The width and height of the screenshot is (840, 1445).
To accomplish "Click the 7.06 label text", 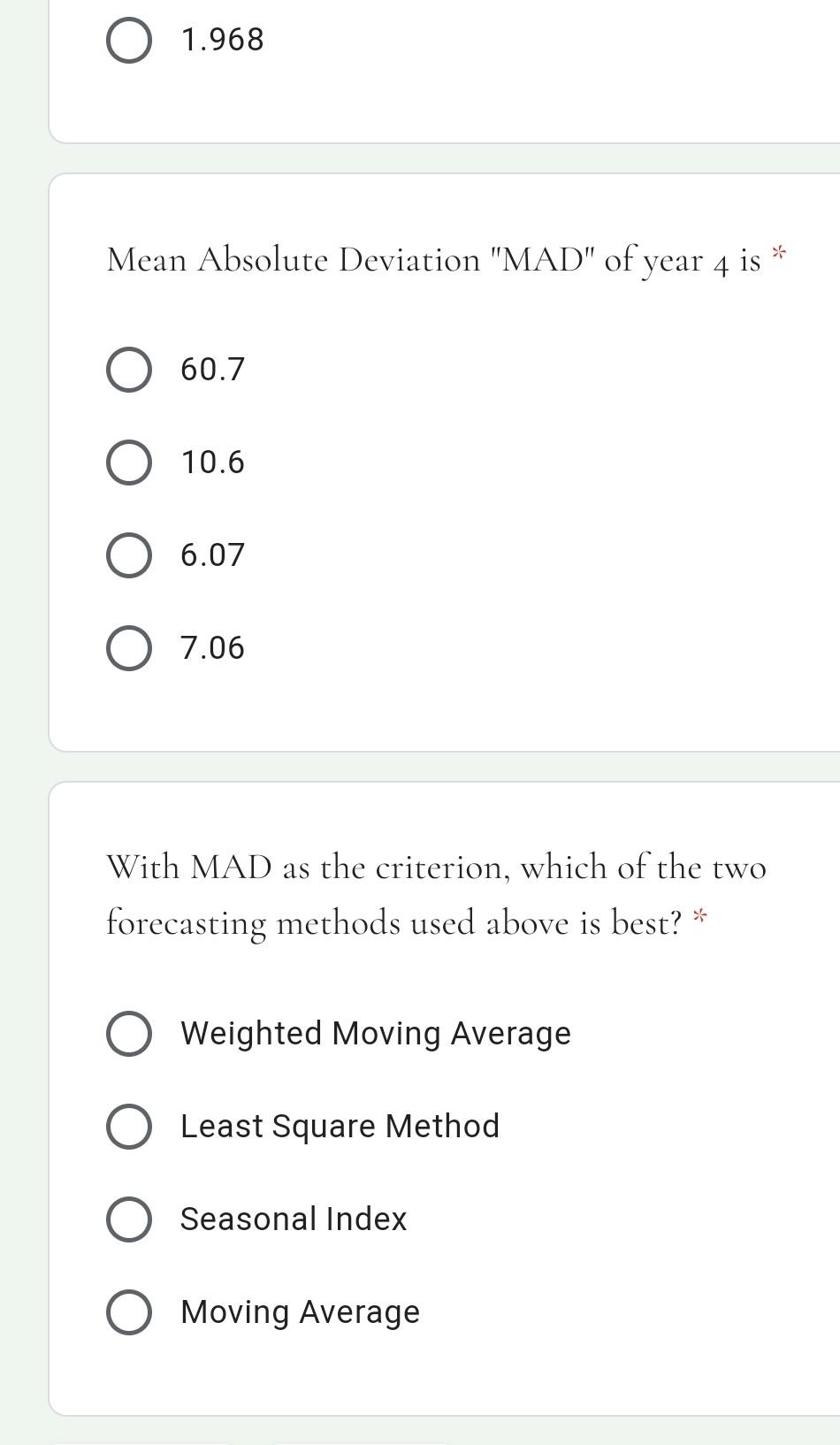I will (211, 647).
